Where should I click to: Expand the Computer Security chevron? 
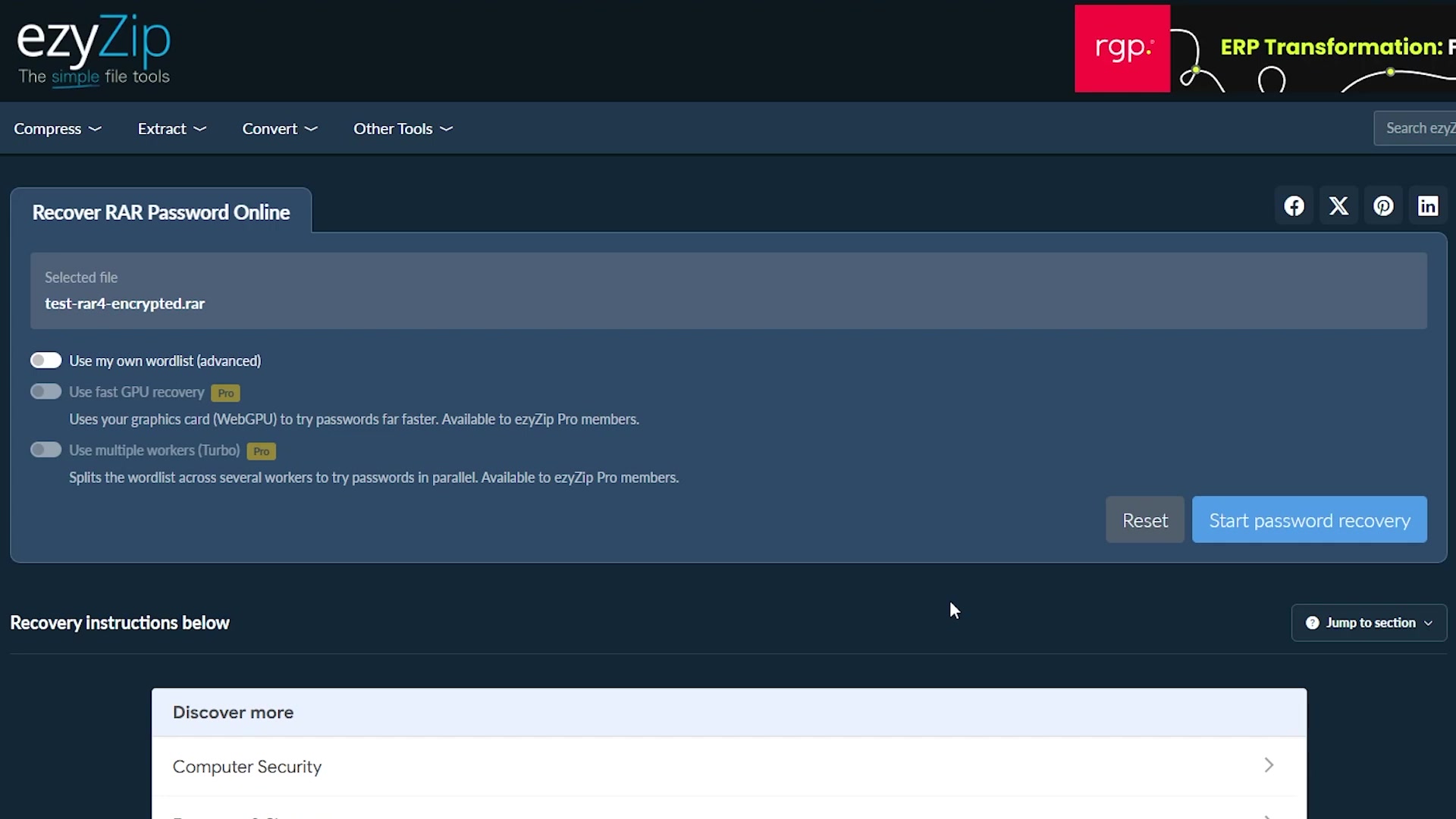tap(1269, 765)
